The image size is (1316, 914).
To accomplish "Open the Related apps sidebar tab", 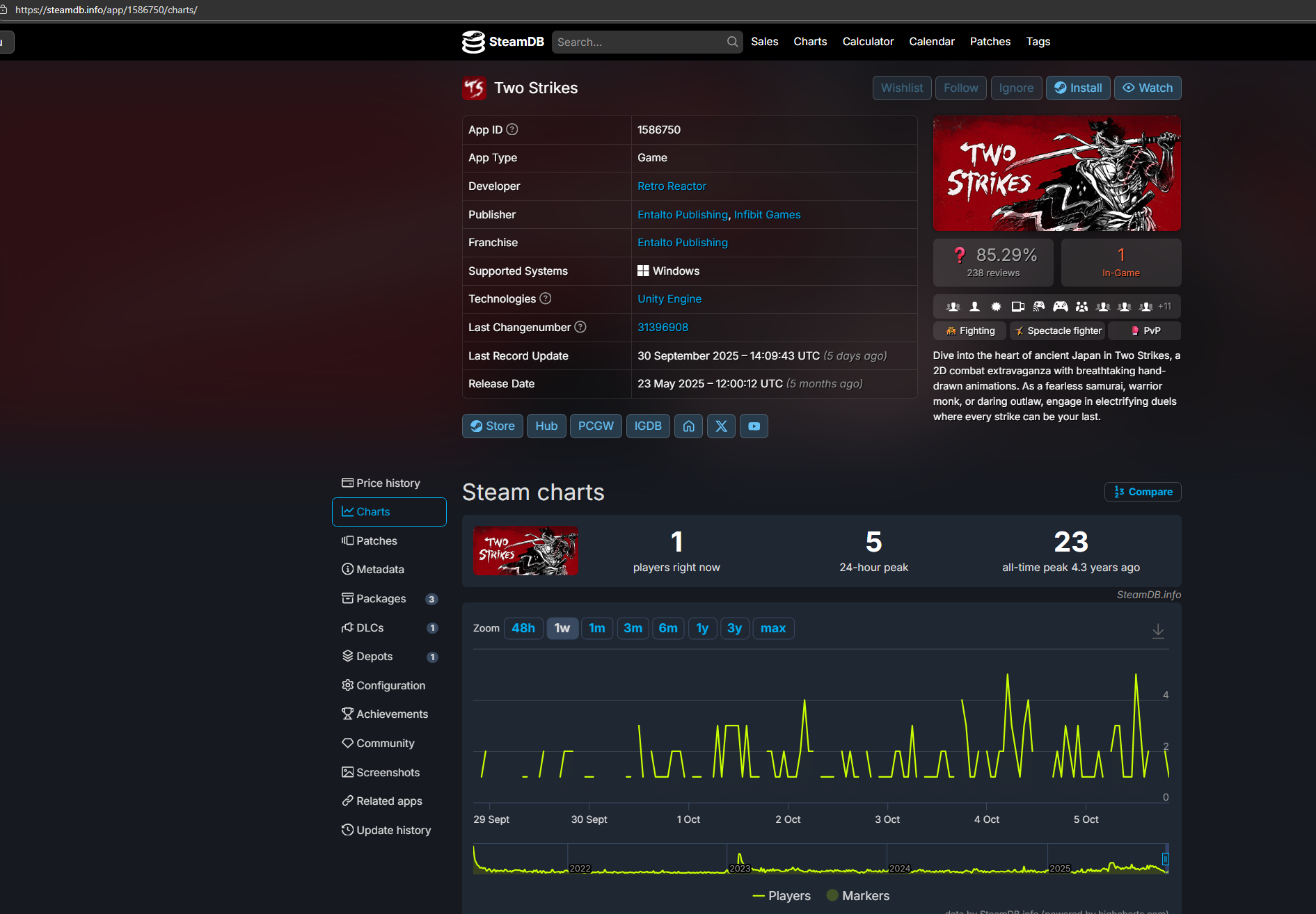I will pos(389,801).
